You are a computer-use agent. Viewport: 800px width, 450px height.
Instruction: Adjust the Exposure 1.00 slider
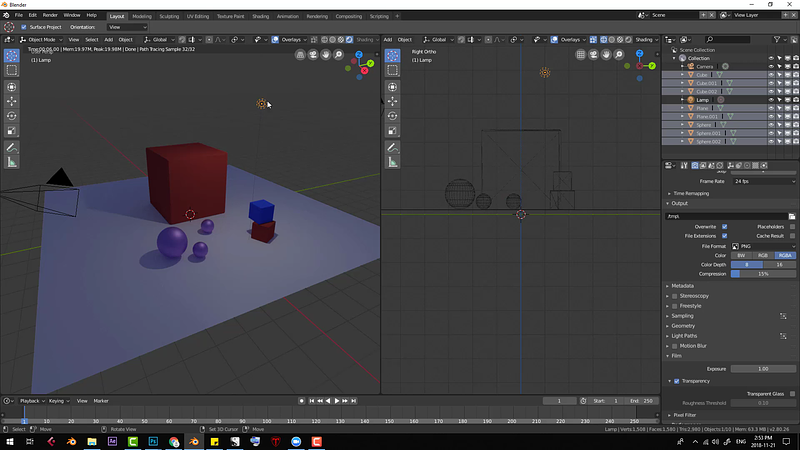tap(763, 369)
